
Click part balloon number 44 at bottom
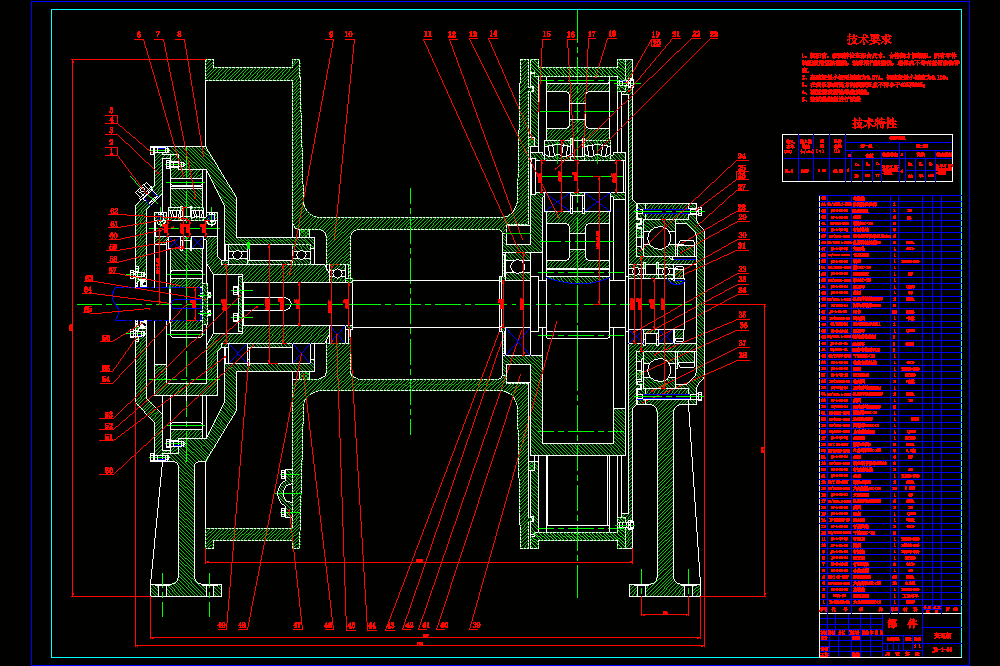[371, 626]
